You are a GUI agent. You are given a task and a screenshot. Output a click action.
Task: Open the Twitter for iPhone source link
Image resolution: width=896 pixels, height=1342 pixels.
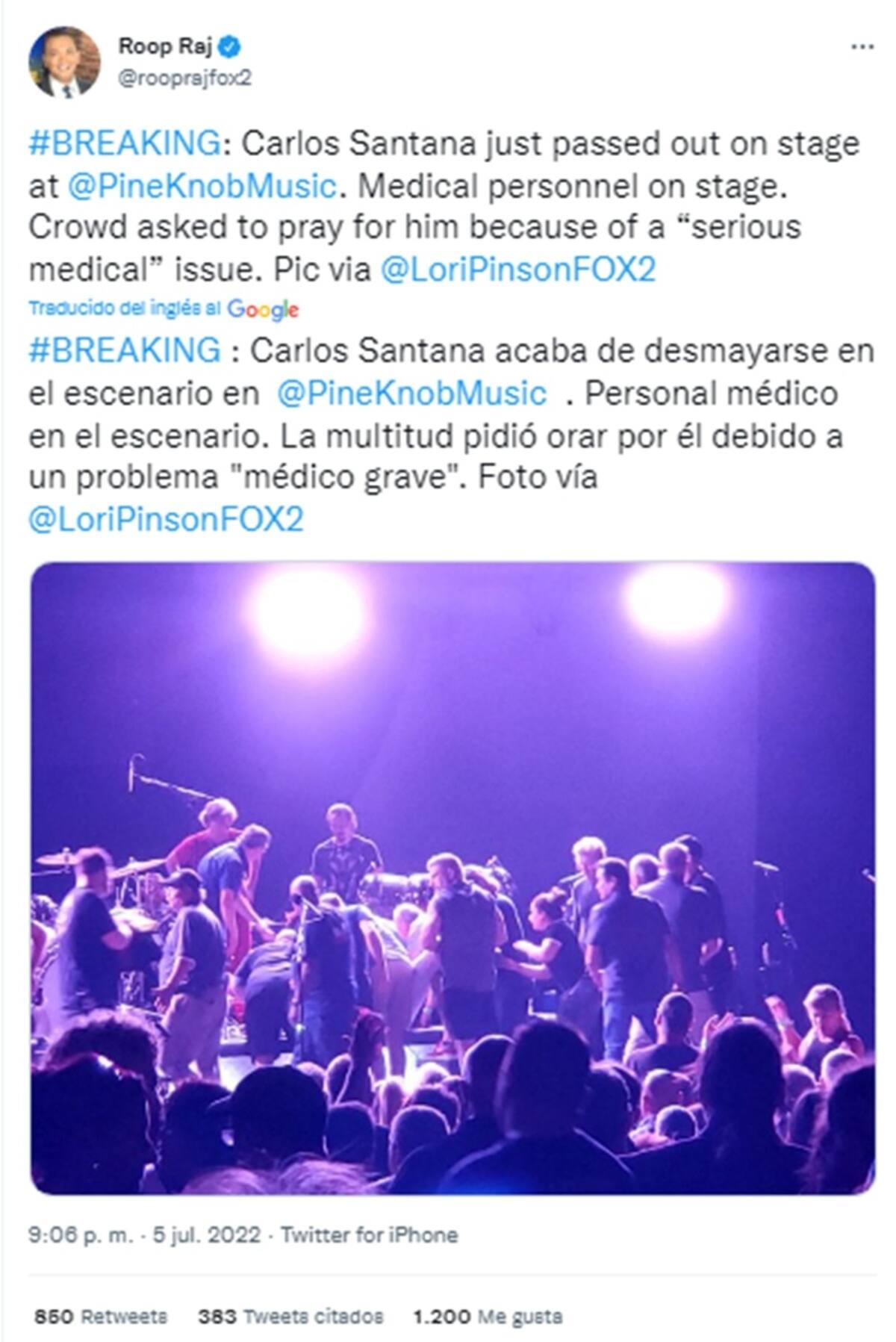369,1234
